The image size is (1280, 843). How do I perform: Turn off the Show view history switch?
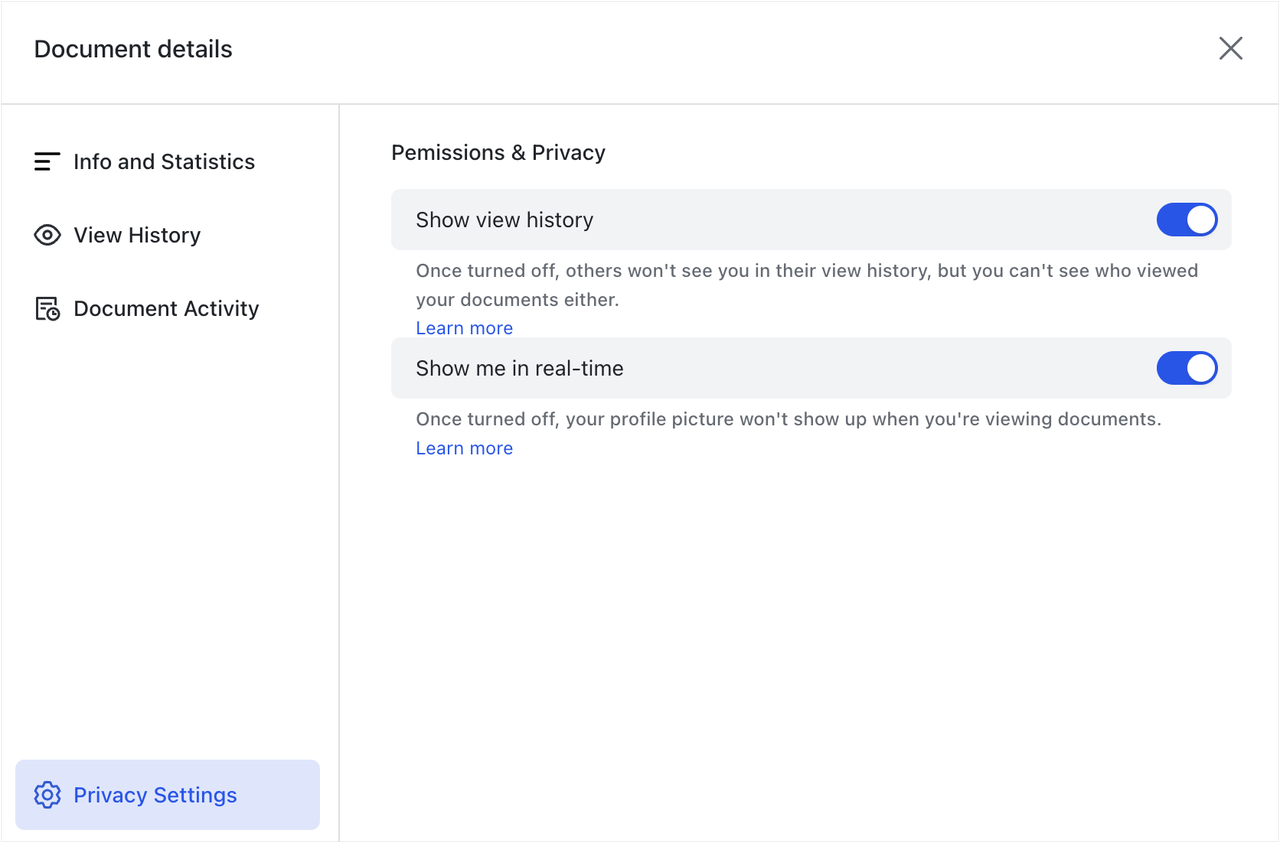click(x=1187, y=220)
